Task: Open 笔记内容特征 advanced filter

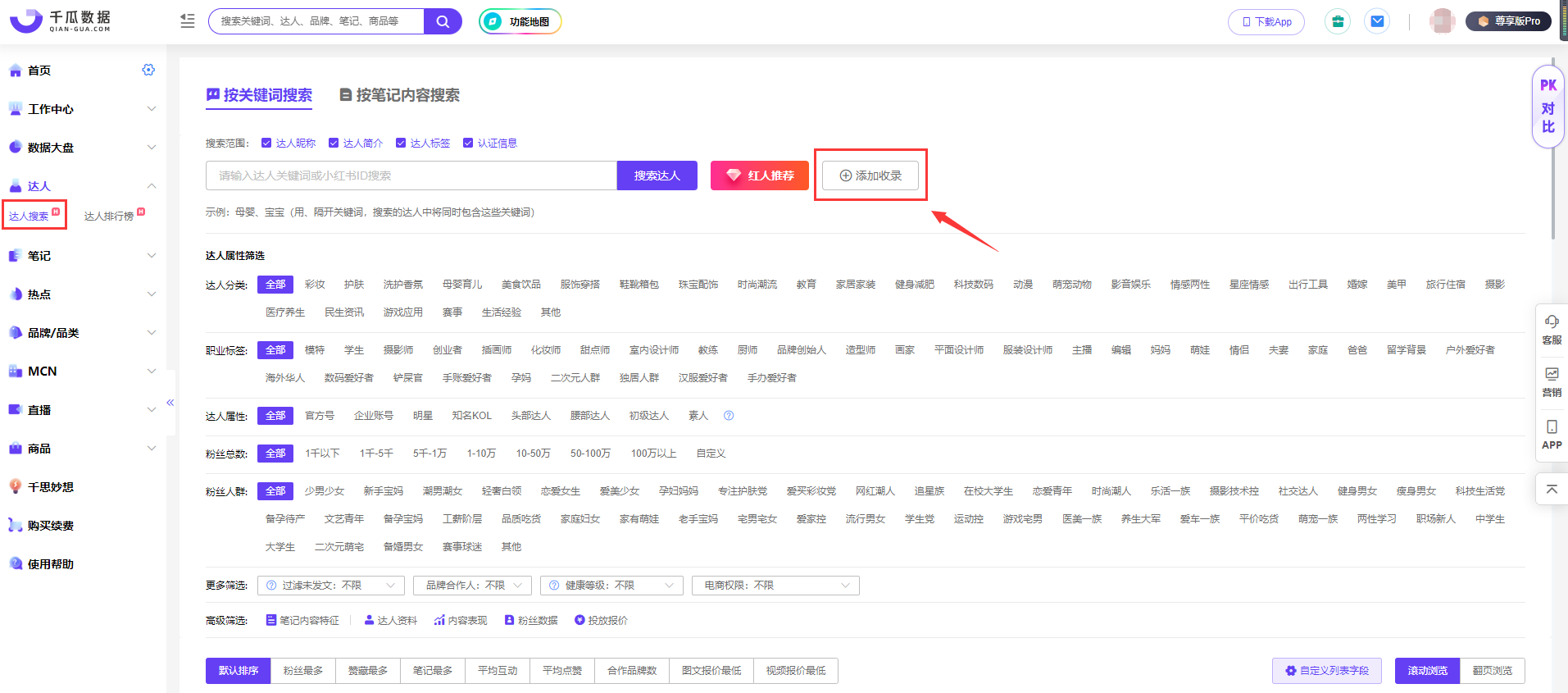Action: point(302,621)
